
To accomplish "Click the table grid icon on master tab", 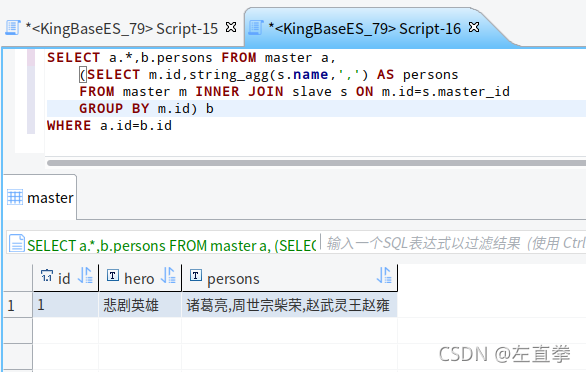I will click(15, 197).
